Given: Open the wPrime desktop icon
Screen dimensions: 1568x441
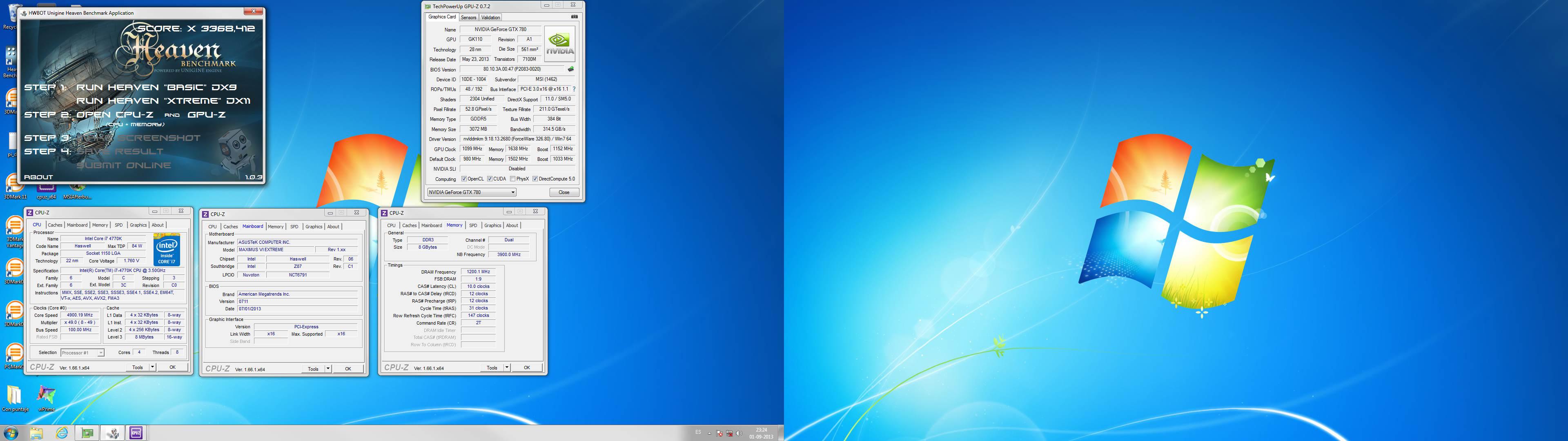Looking at the screenshot, I should 46,399.
